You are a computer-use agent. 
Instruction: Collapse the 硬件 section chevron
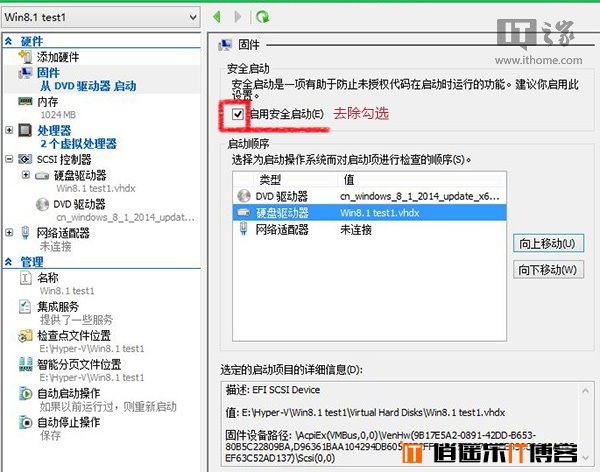8,41
